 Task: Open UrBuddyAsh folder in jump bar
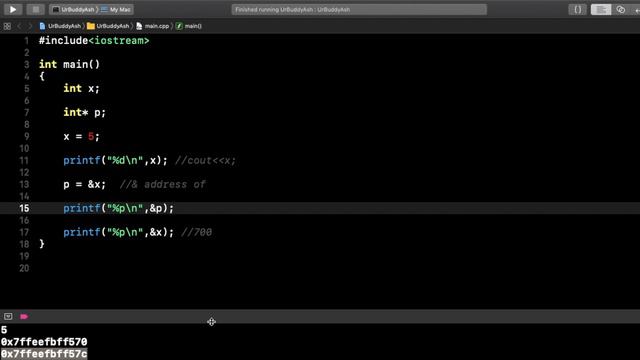pos(108,26)
